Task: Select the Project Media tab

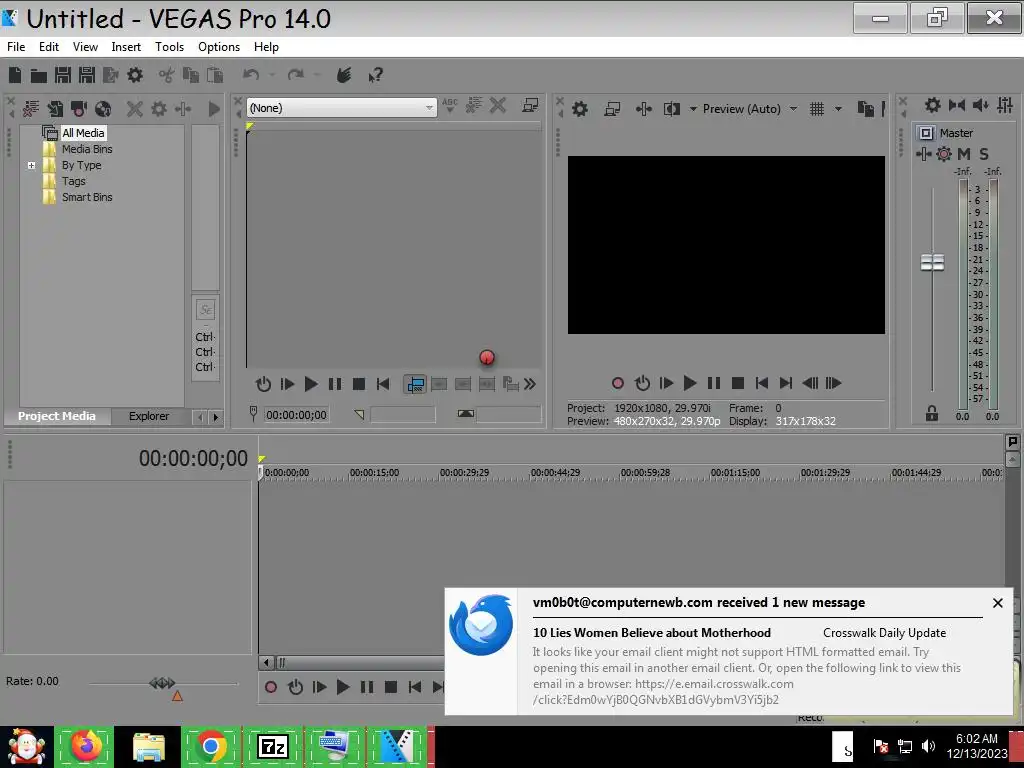Action: click(x=57, y=416)
